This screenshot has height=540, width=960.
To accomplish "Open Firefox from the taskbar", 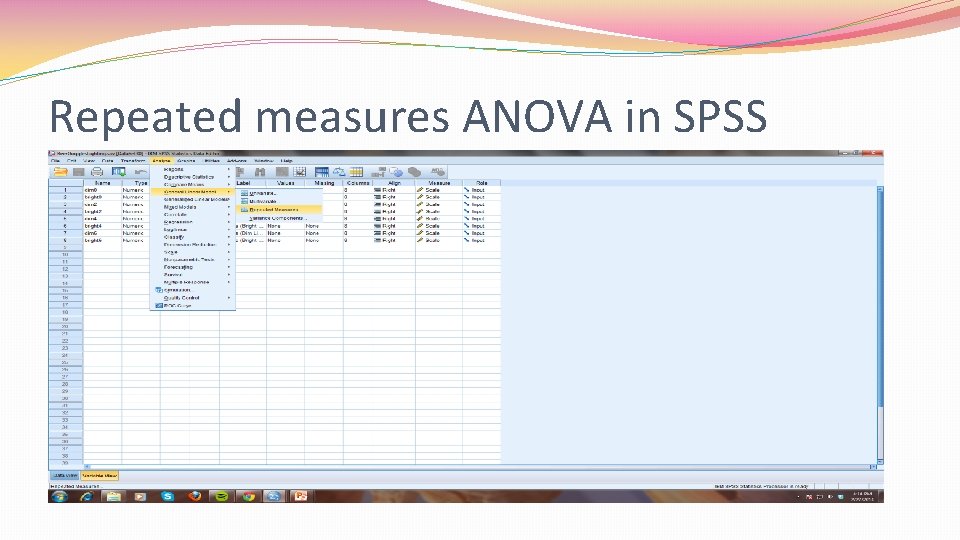I will pos(195,496).
